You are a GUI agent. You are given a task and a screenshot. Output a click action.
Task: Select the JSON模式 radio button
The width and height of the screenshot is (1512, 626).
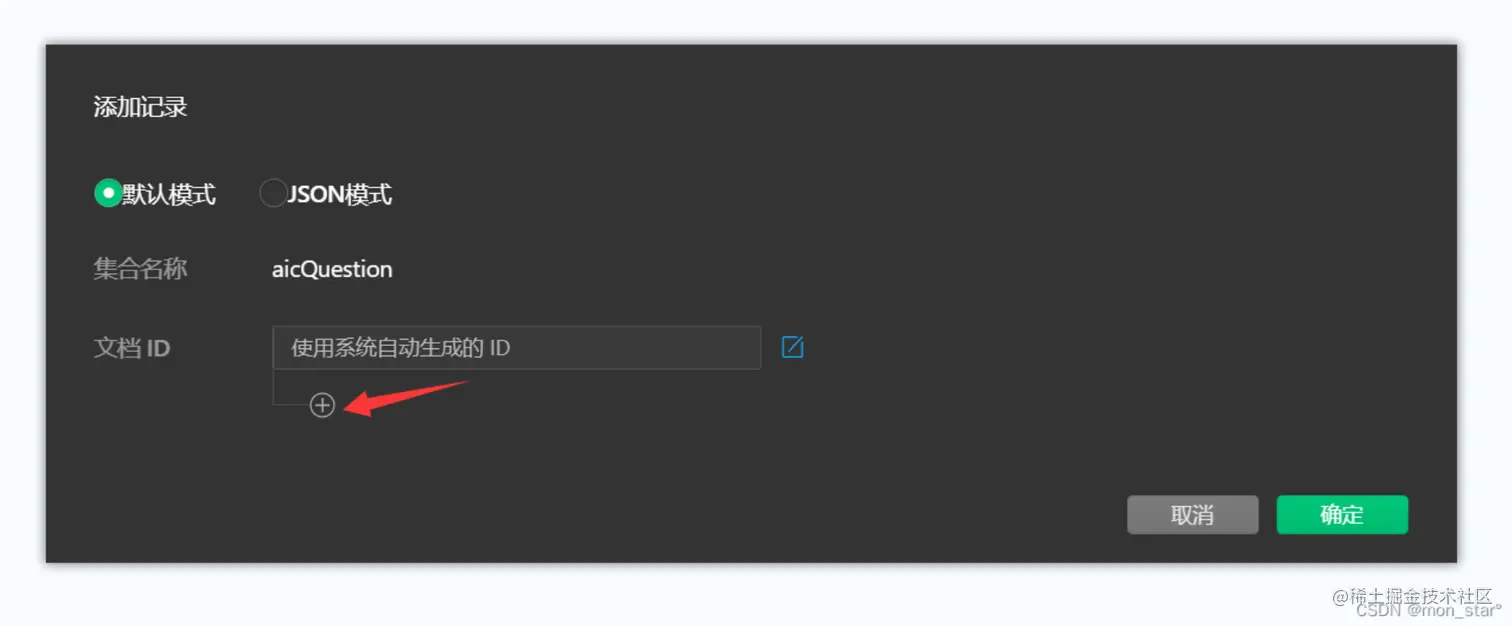pos(273,193)
